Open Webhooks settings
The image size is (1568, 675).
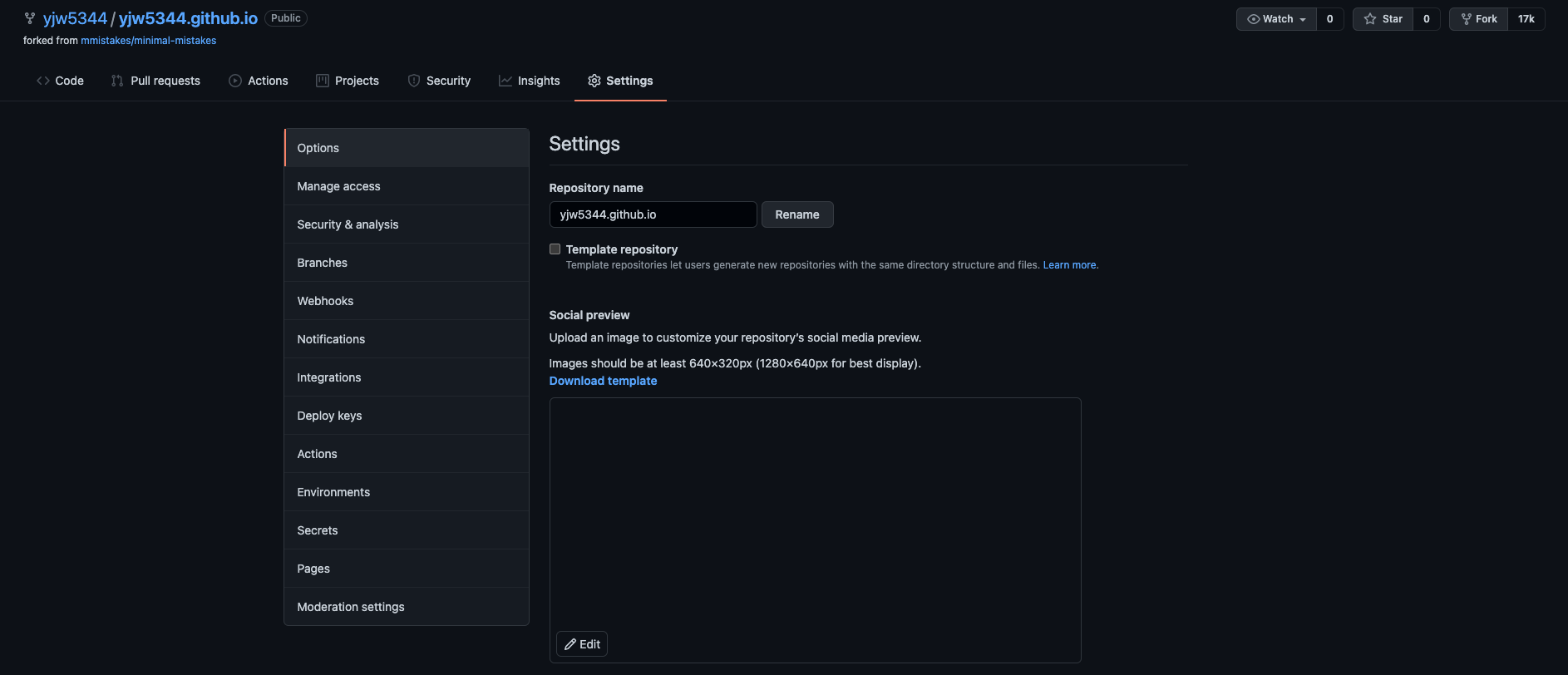(x=407, y=301)
